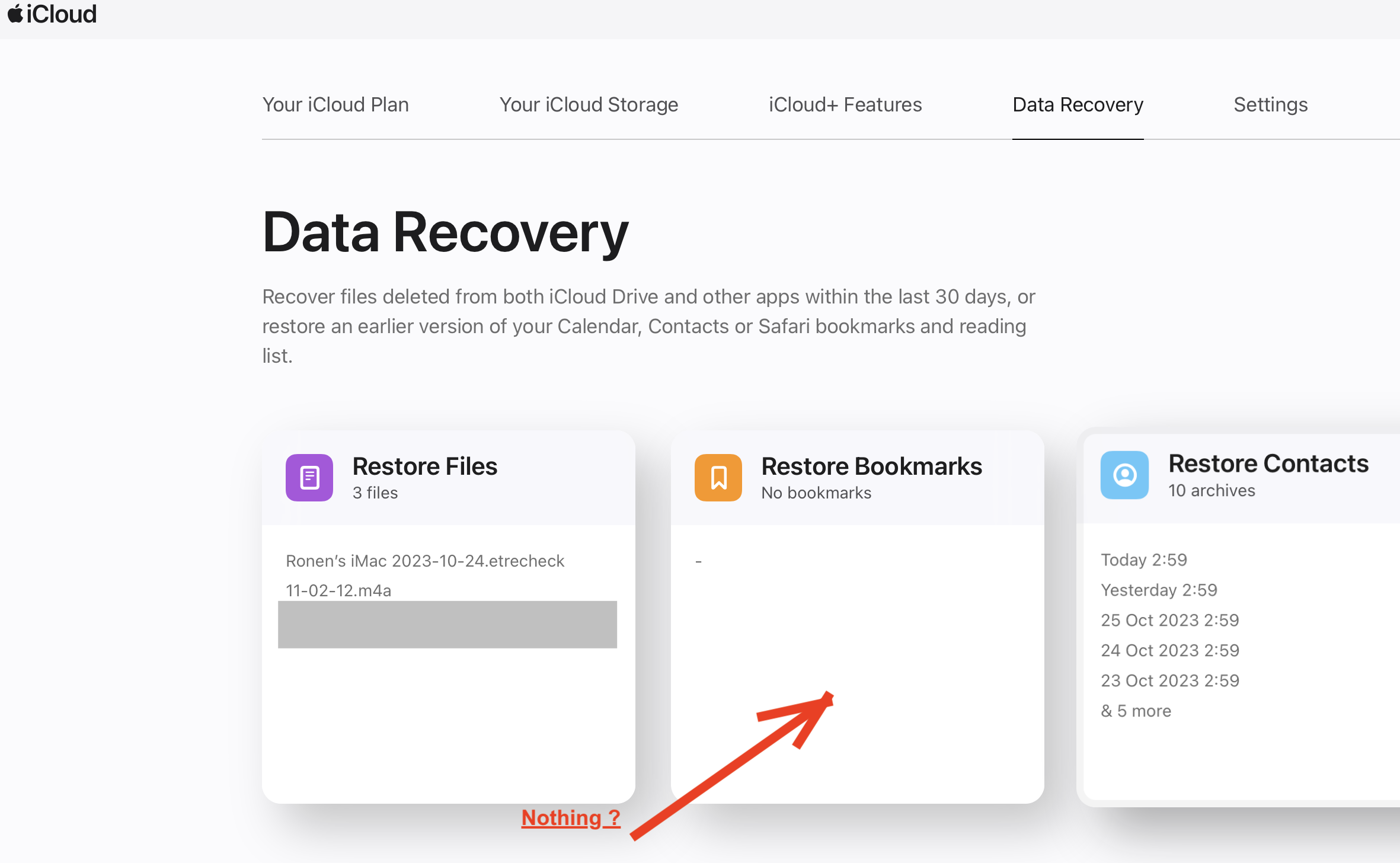Select the Ronen's iMac etrecheck file
This screenshot has height=863, width=1400.
(x=424, y=561)
